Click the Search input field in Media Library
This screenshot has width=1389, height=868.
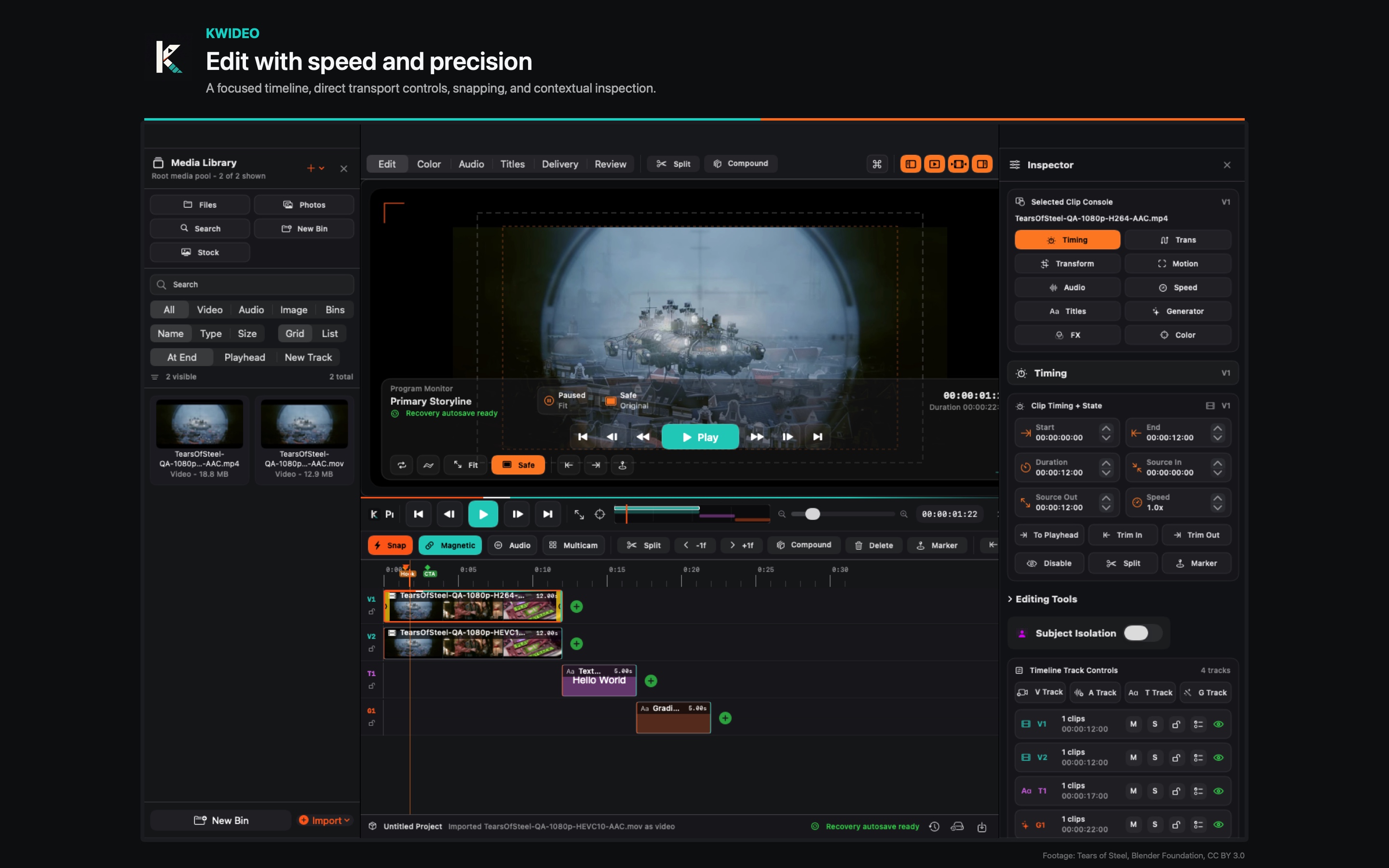coord(252,285)
